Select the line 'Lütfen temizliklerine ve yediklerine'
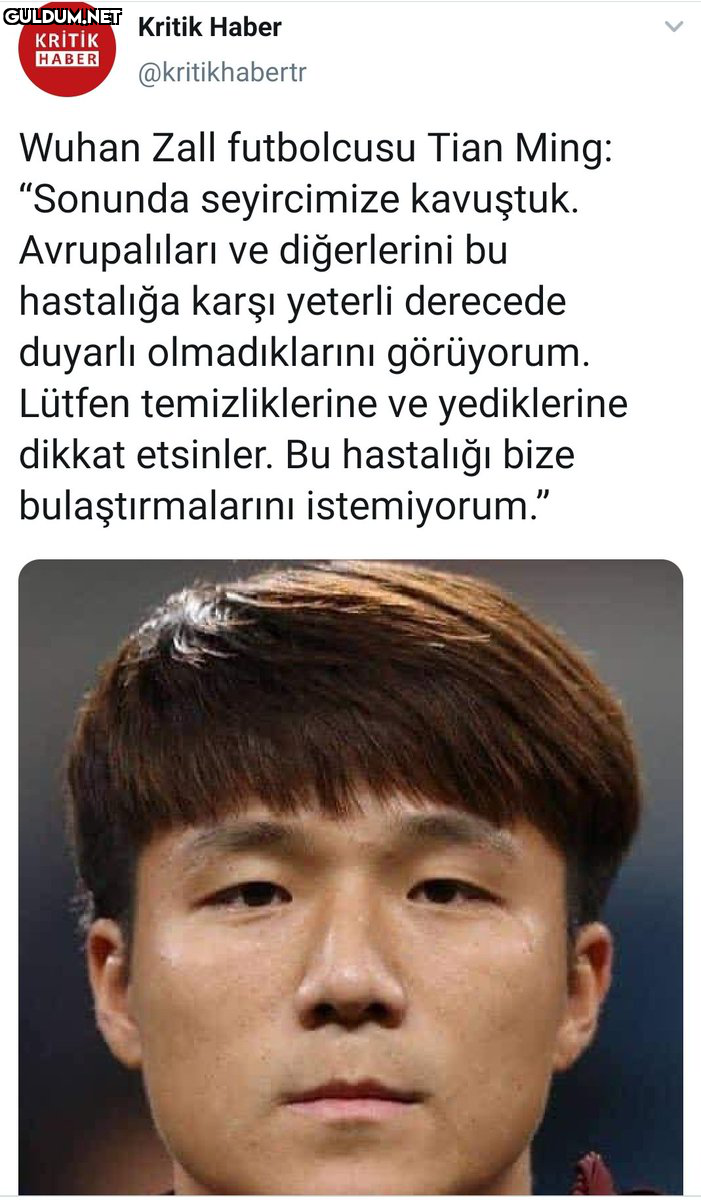Image resolution: width=701 pixels, height=1200 pixels. click(323, 404)
